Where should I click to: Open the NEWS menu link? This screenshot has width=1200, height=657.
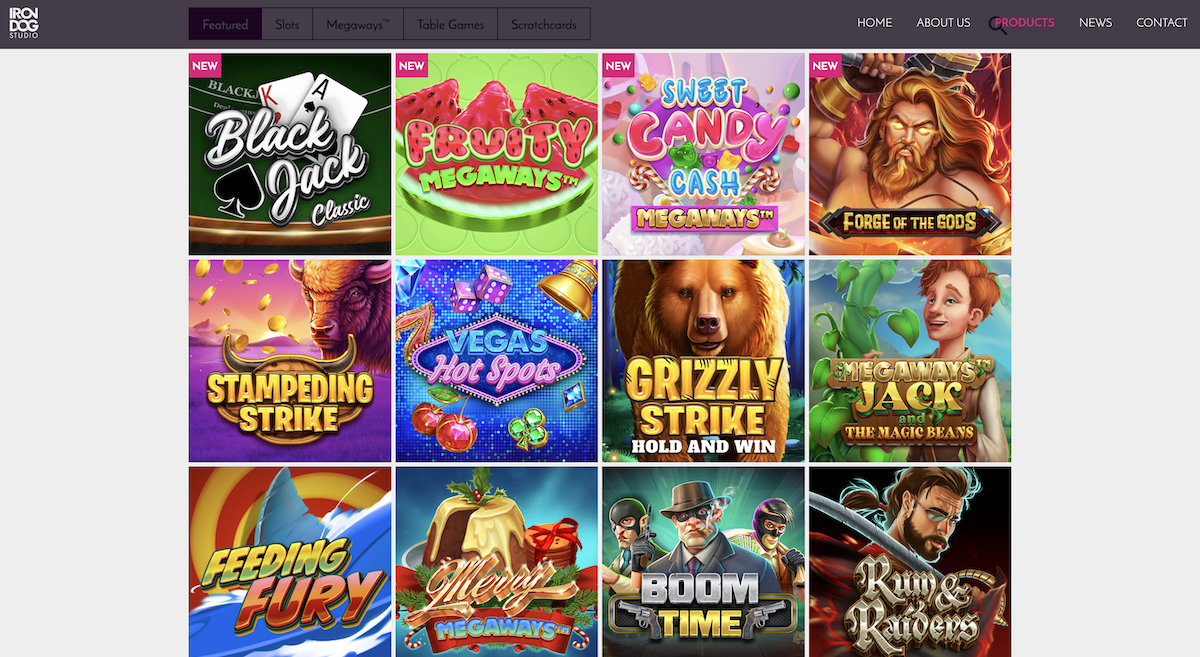[x=1095, y=23]
